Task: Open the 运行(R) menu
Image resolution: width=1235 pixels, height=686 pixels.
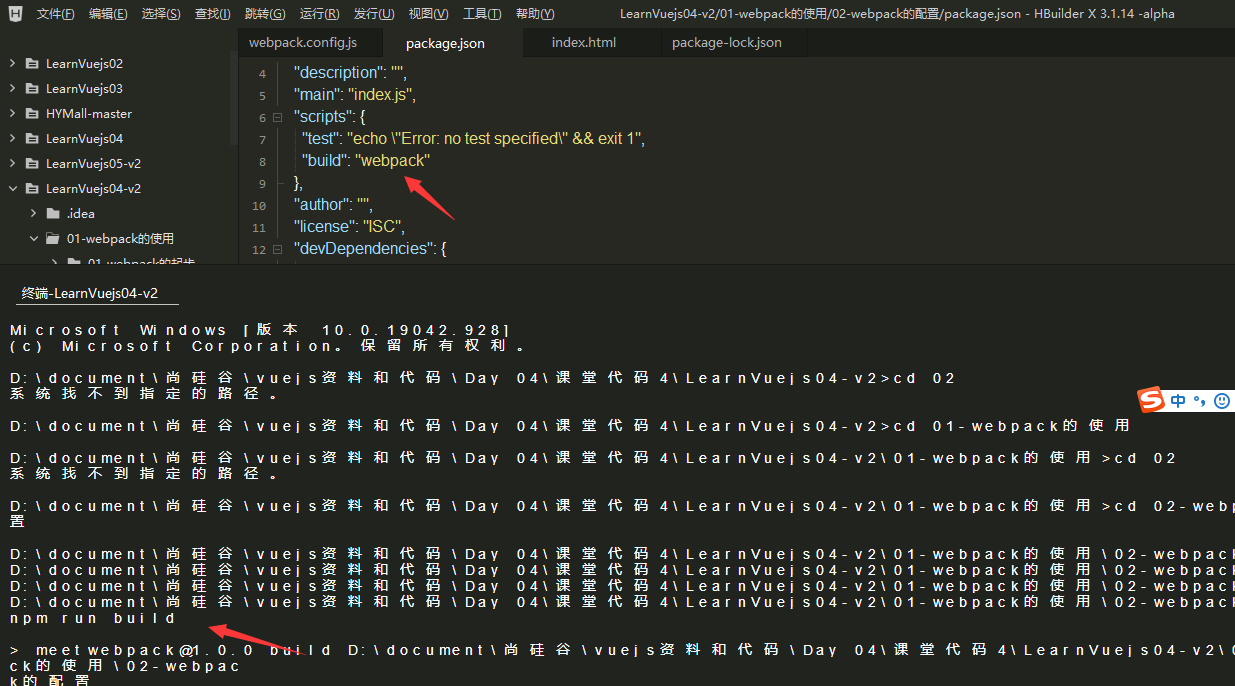Action: 319,14
